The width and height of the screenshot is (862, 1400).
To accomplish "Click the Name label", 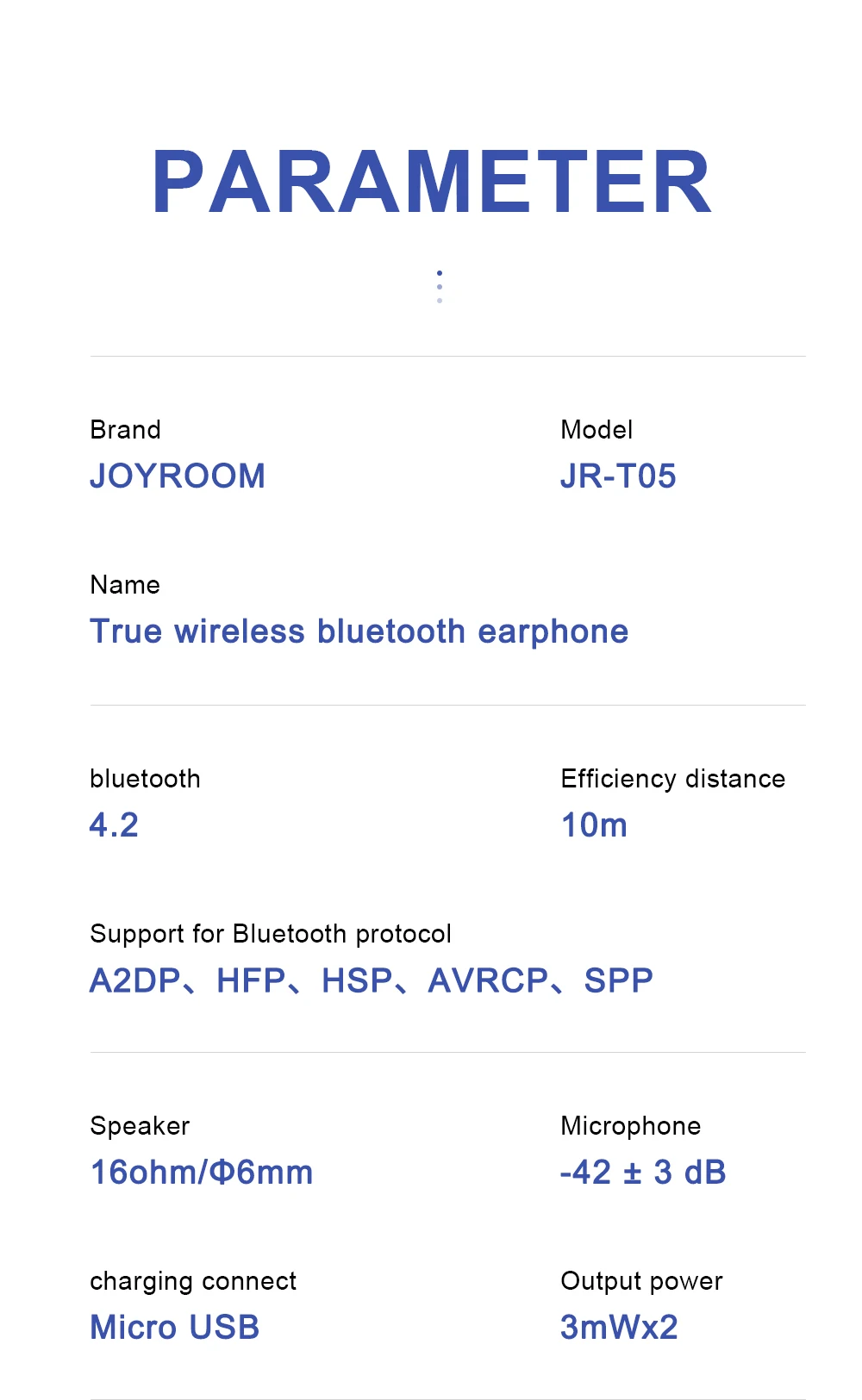I will click(x=125, y=585).
